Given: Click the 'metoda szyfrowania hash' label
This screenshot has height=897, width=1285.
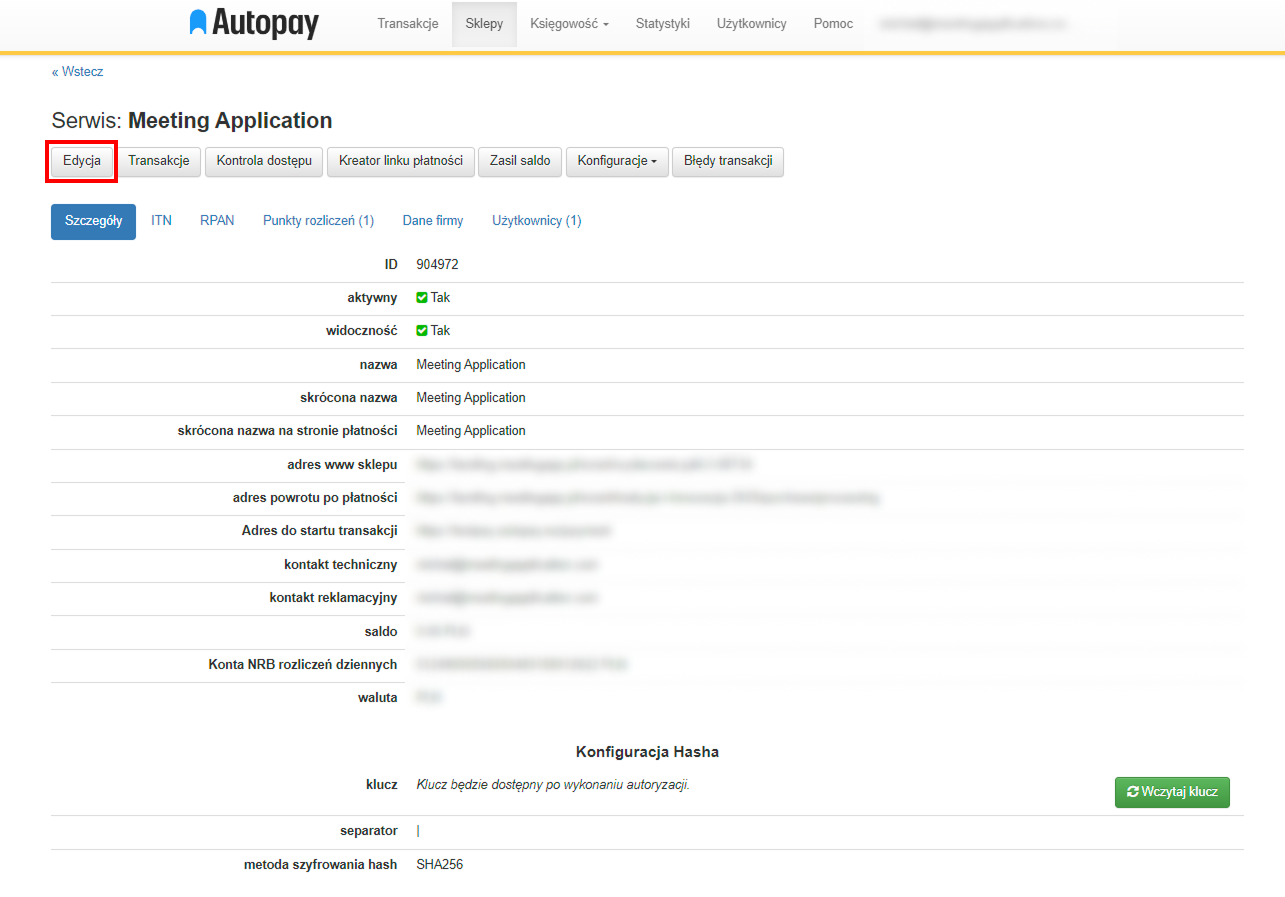Looking at the screenshot, I should [320, 864].
